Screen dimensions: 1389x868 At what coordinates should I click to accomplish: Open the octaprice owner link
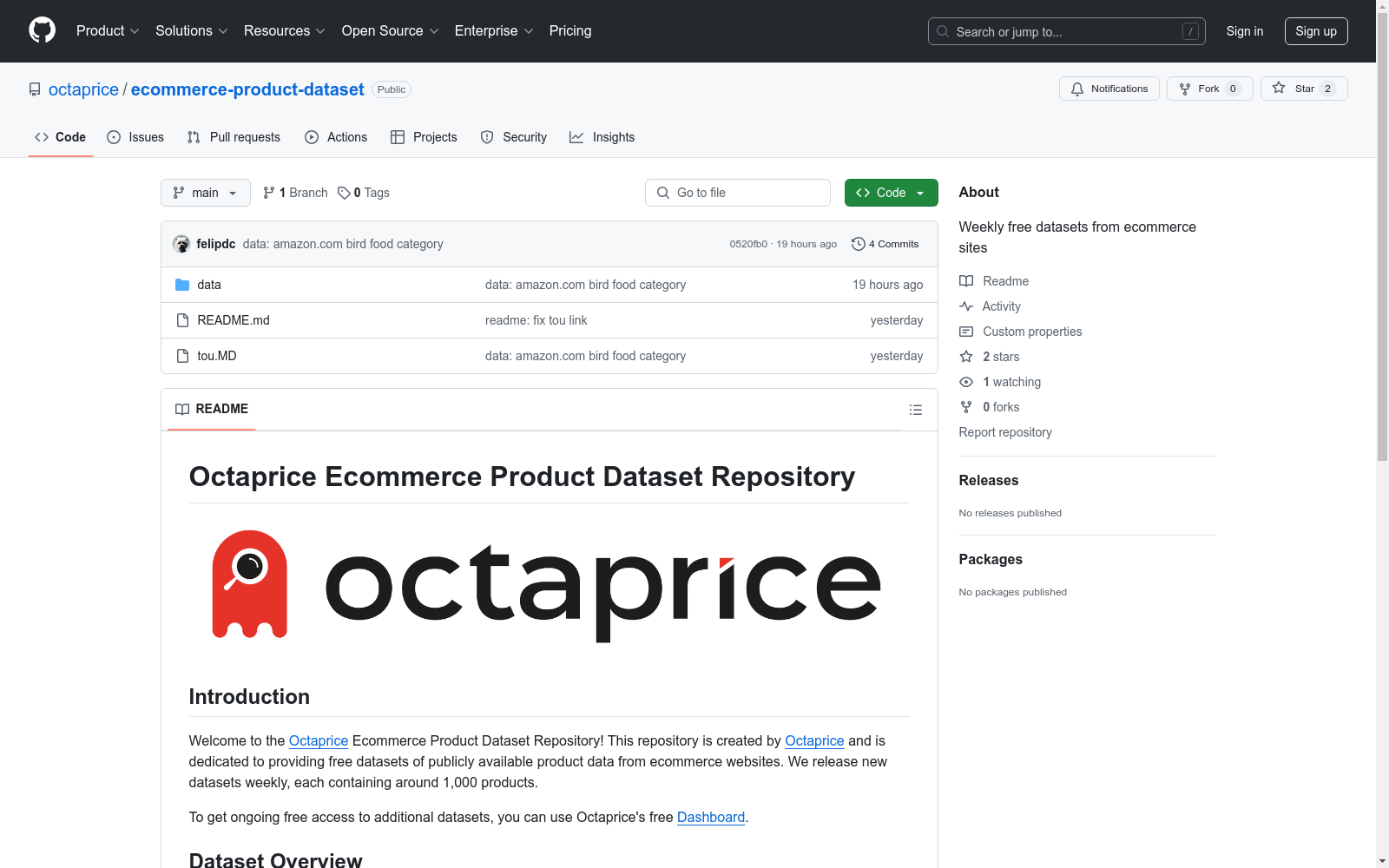83,89
